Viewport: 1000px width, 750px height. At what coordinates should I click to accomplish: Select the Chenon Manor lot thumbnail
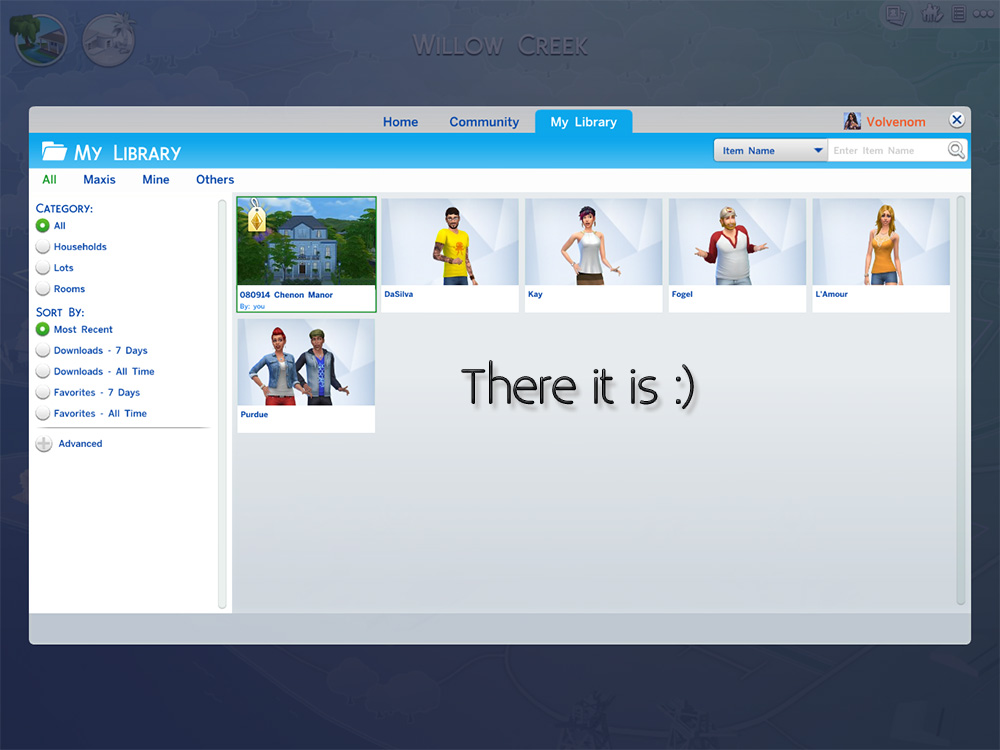[x=305, y=241]
